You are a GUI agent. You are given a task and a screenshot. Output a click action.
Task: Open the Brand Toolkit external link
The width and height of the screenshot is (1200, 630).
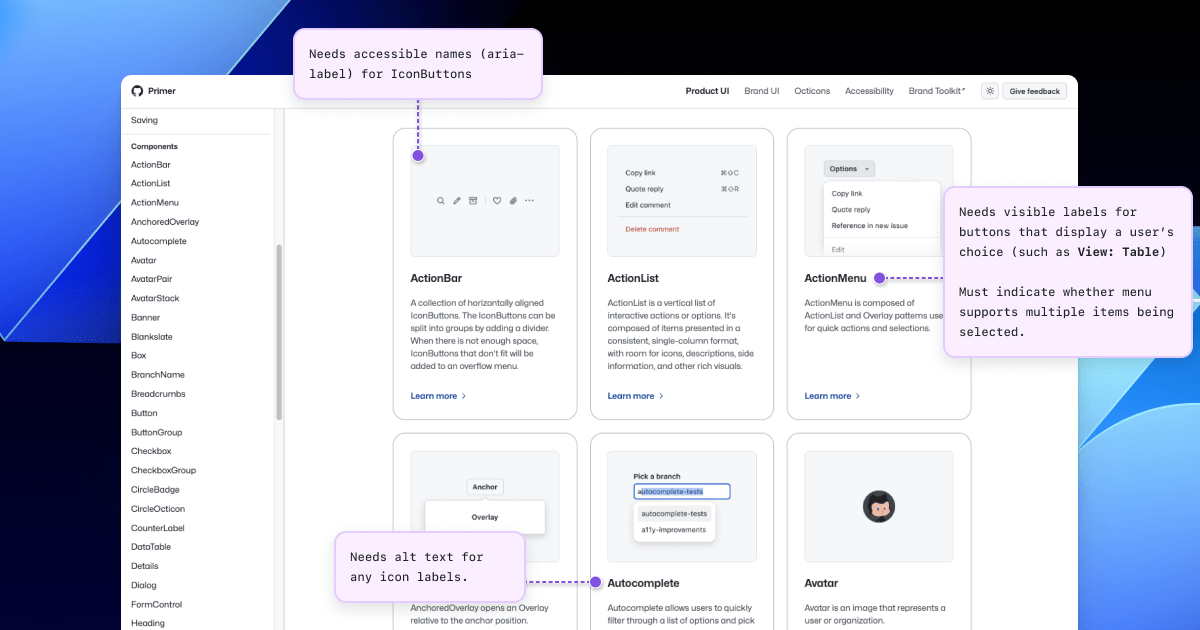937,91
